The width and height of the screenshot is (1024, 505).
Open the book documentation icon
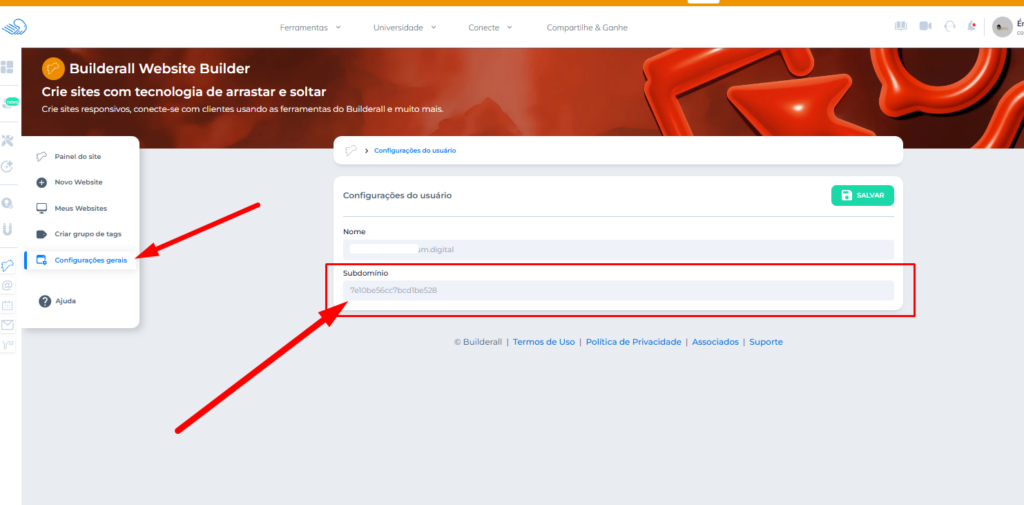pos(900,27)
